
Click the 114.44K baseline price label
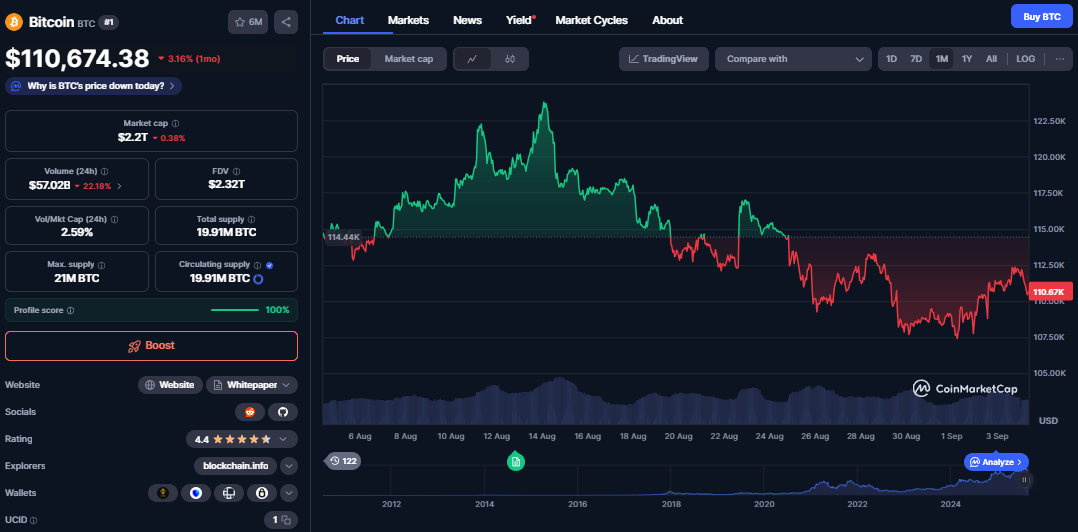pyautogui.click(x=342, y=237)
